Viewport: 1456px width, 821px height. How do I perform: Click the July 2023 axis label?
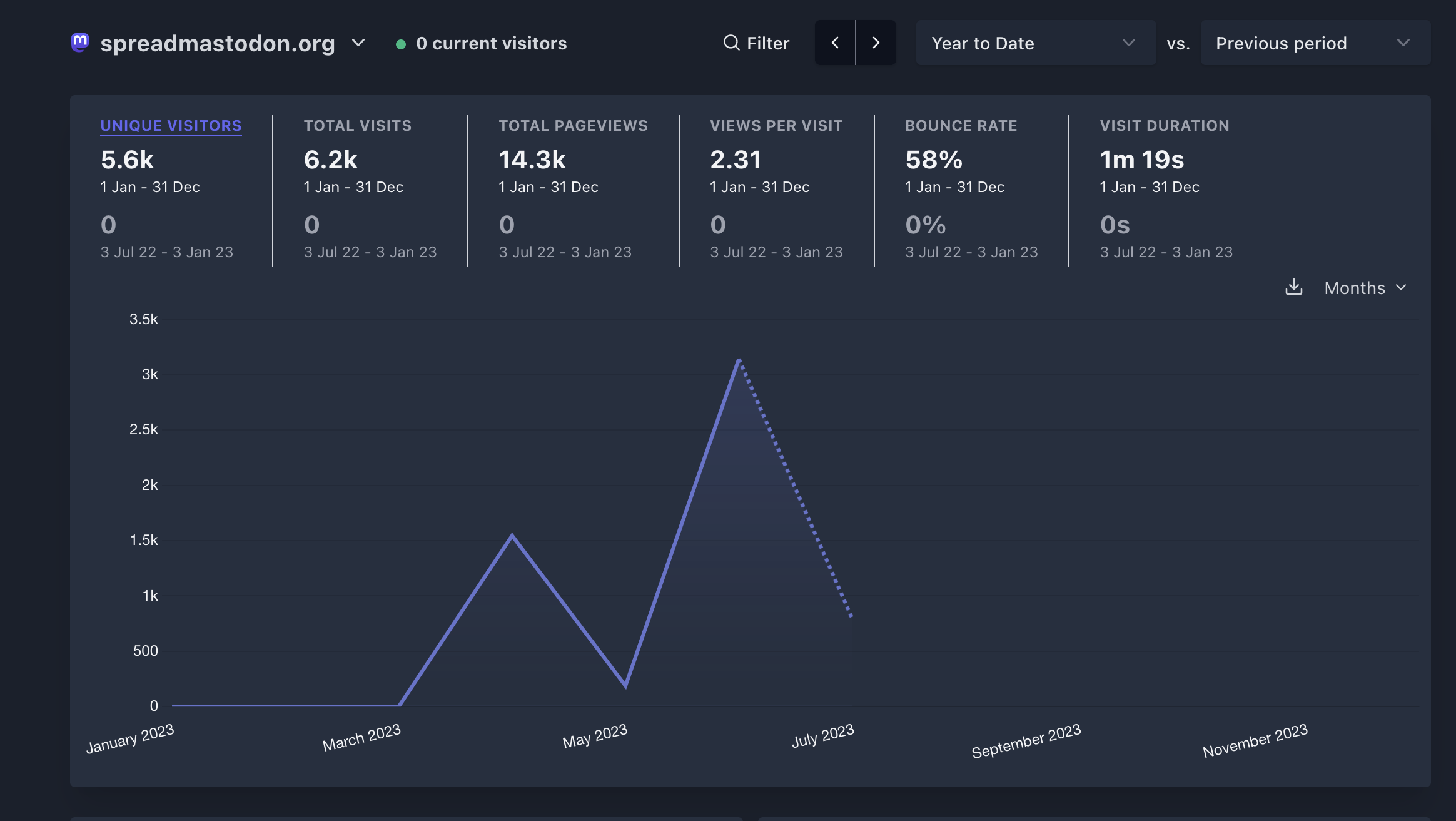[823, 735]
